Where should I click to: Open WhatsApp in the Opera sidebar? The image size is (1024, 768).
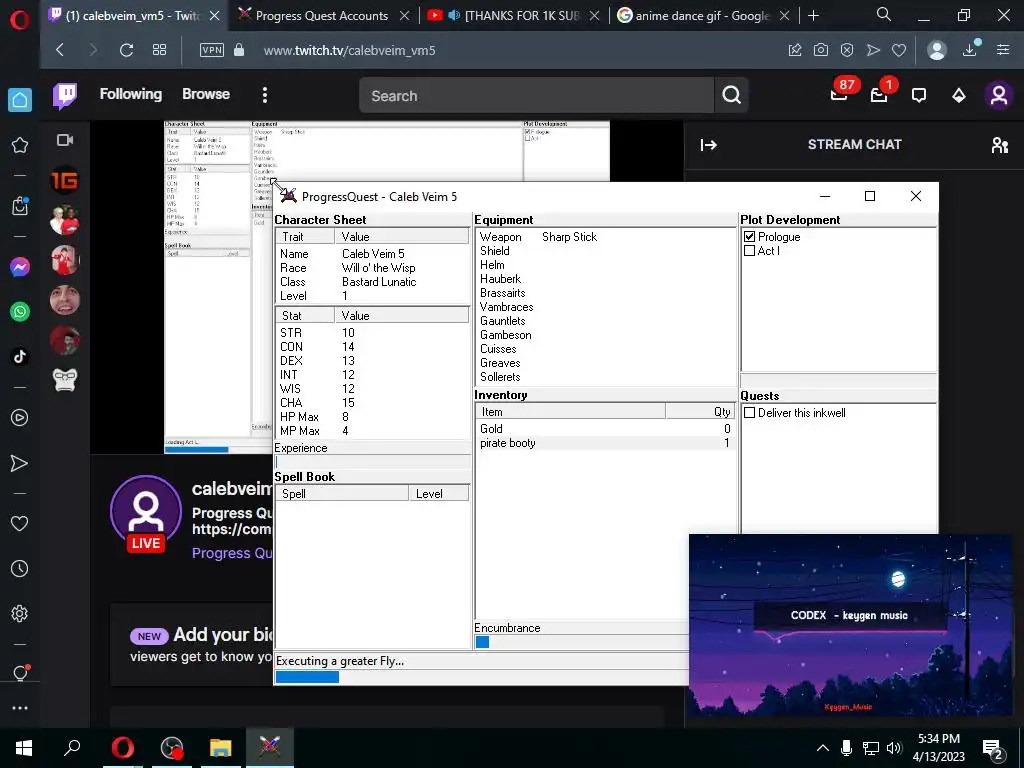20,312
